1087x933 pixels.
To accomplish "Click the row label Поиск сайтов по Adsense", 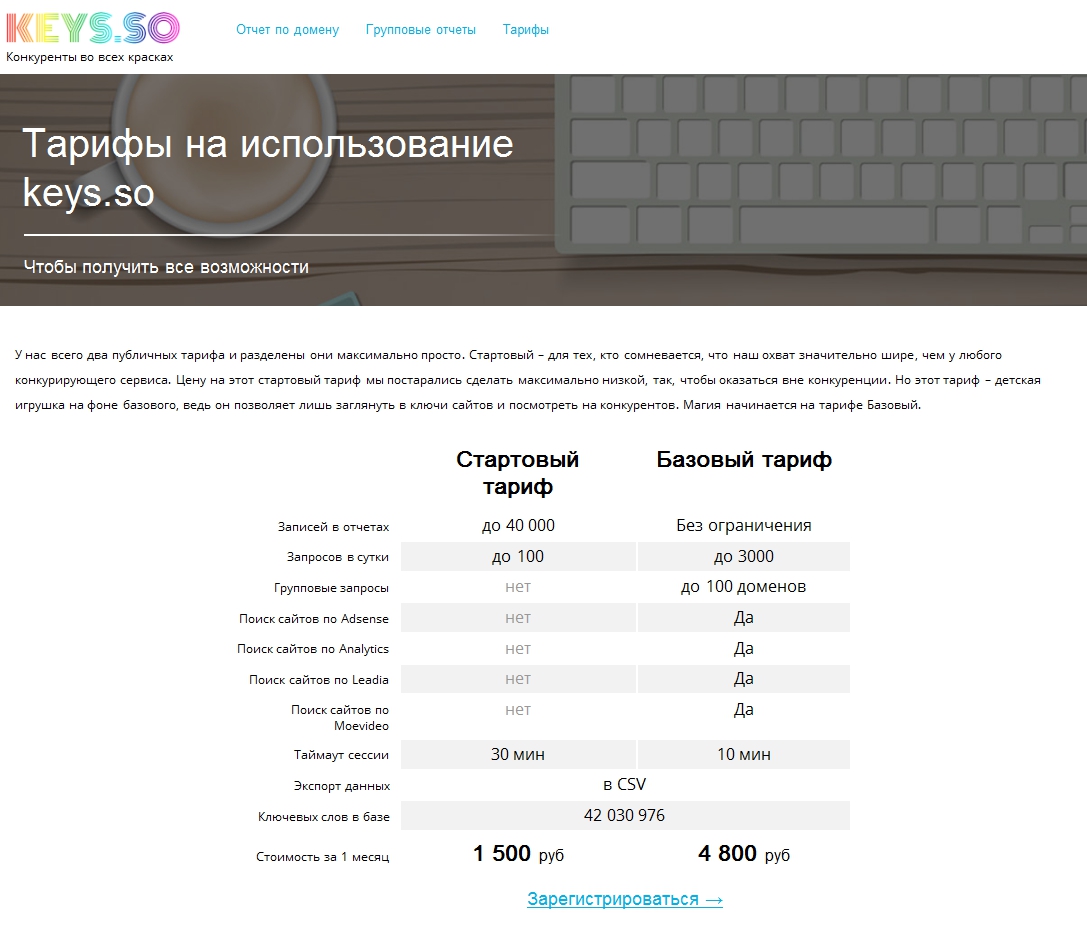I will click(314, 618).
